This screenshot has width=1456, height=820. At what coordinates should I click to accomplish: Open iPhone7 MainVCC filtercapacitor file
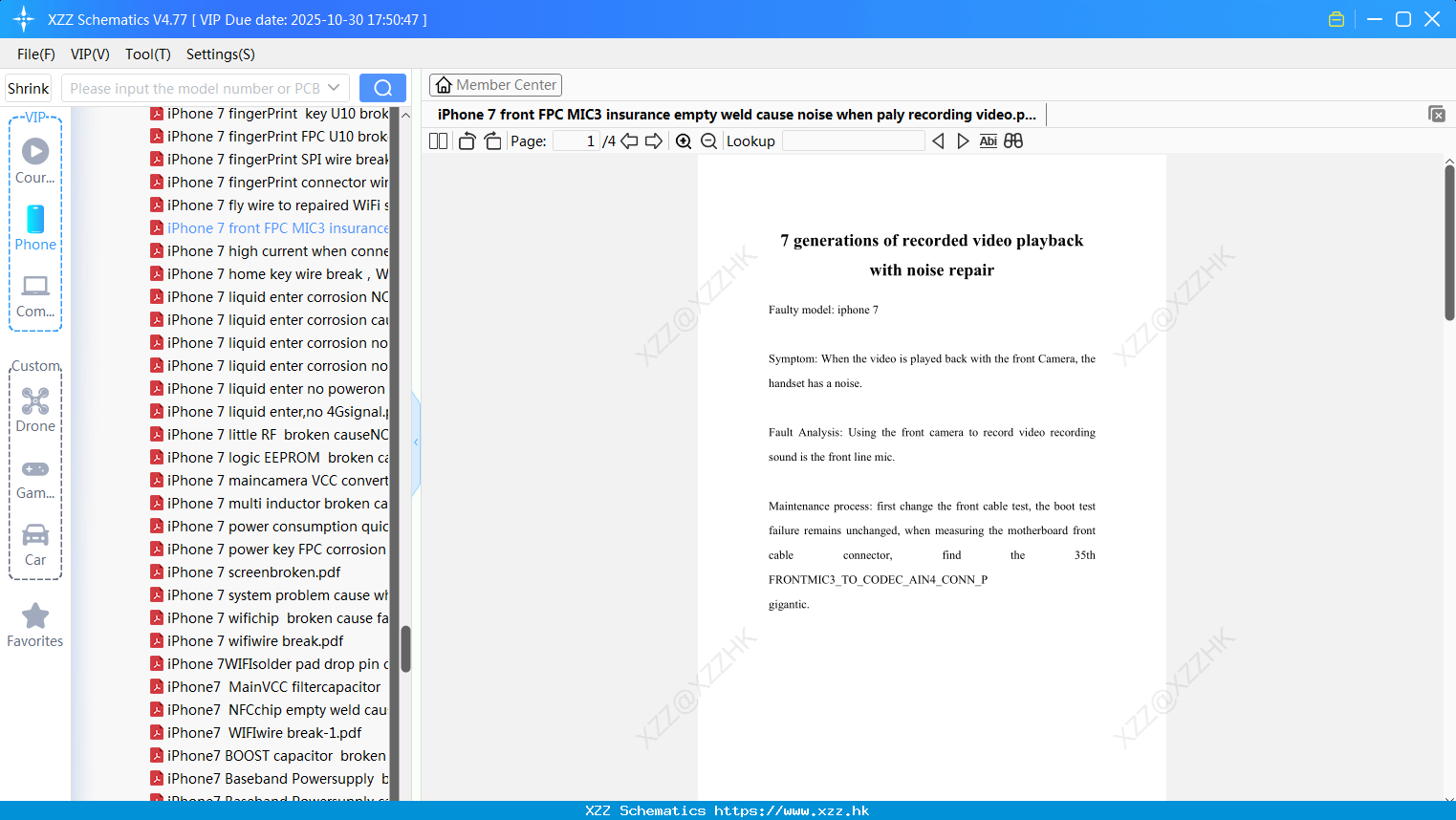pos(266,687)
